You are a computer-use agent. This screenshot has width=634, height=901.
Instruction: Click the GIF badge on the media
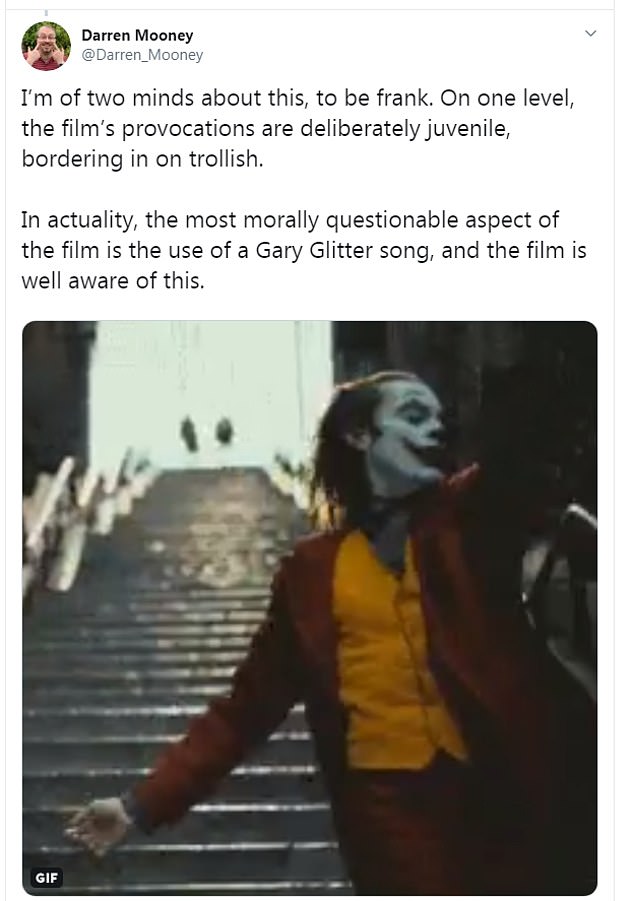coord(46,877)
